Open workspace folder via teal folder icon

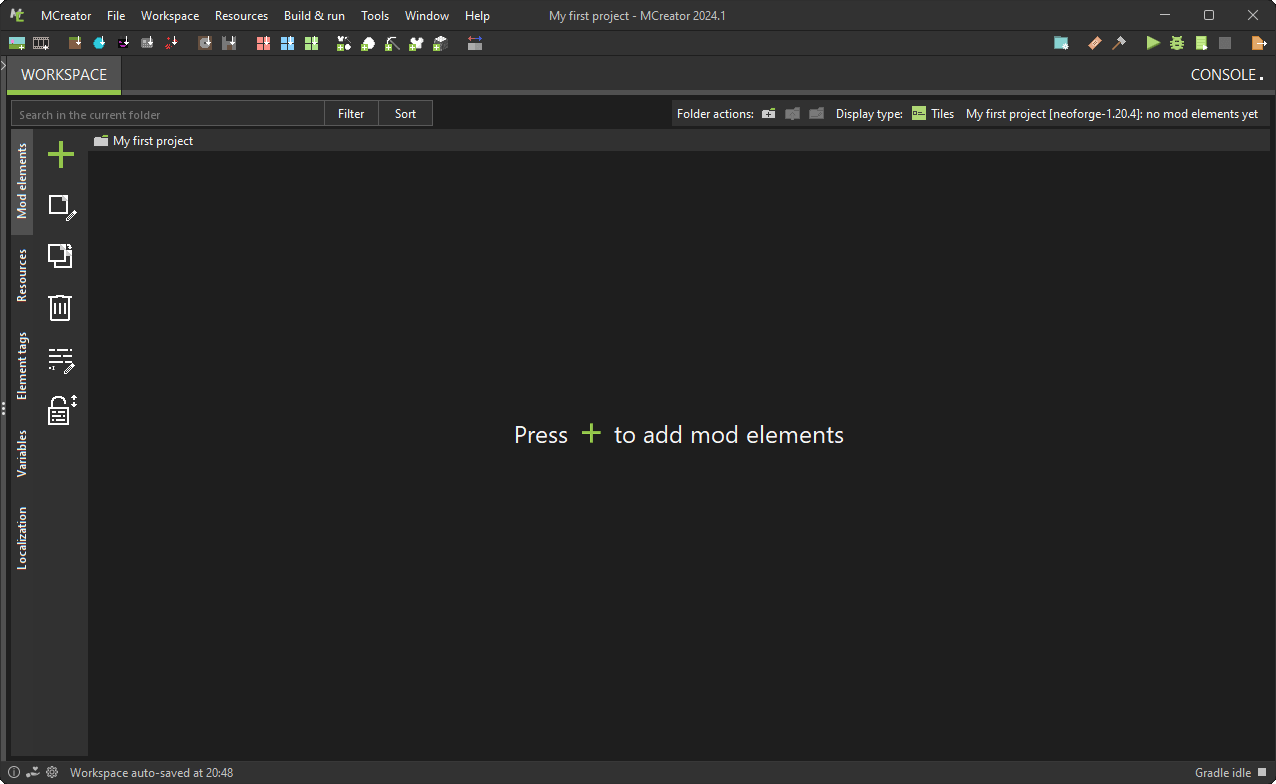coord(1061,43)
